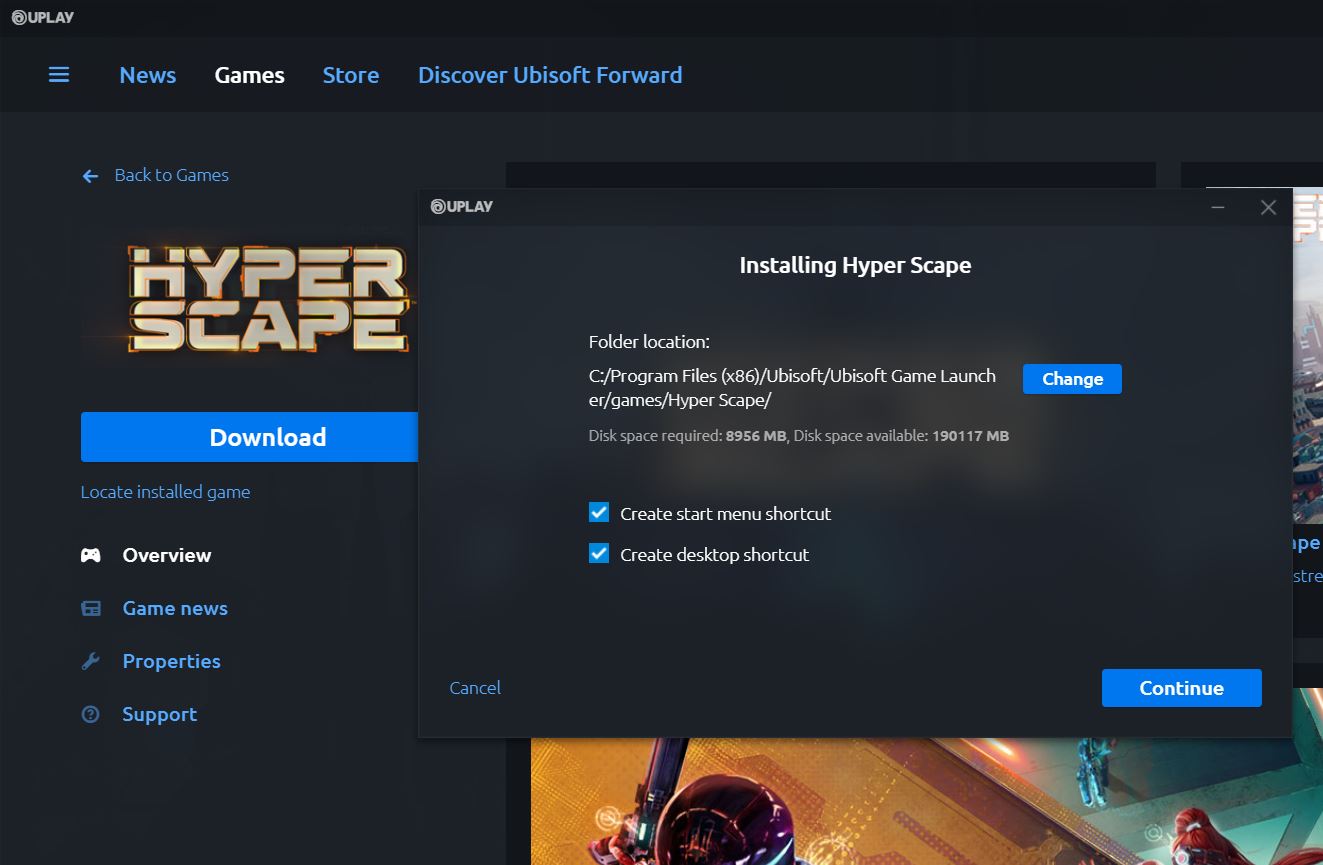The width and height of the screenshot is (1323, 865).
Task: Click the Create desktop shortcut label
Action: click(x=715, y=555)
